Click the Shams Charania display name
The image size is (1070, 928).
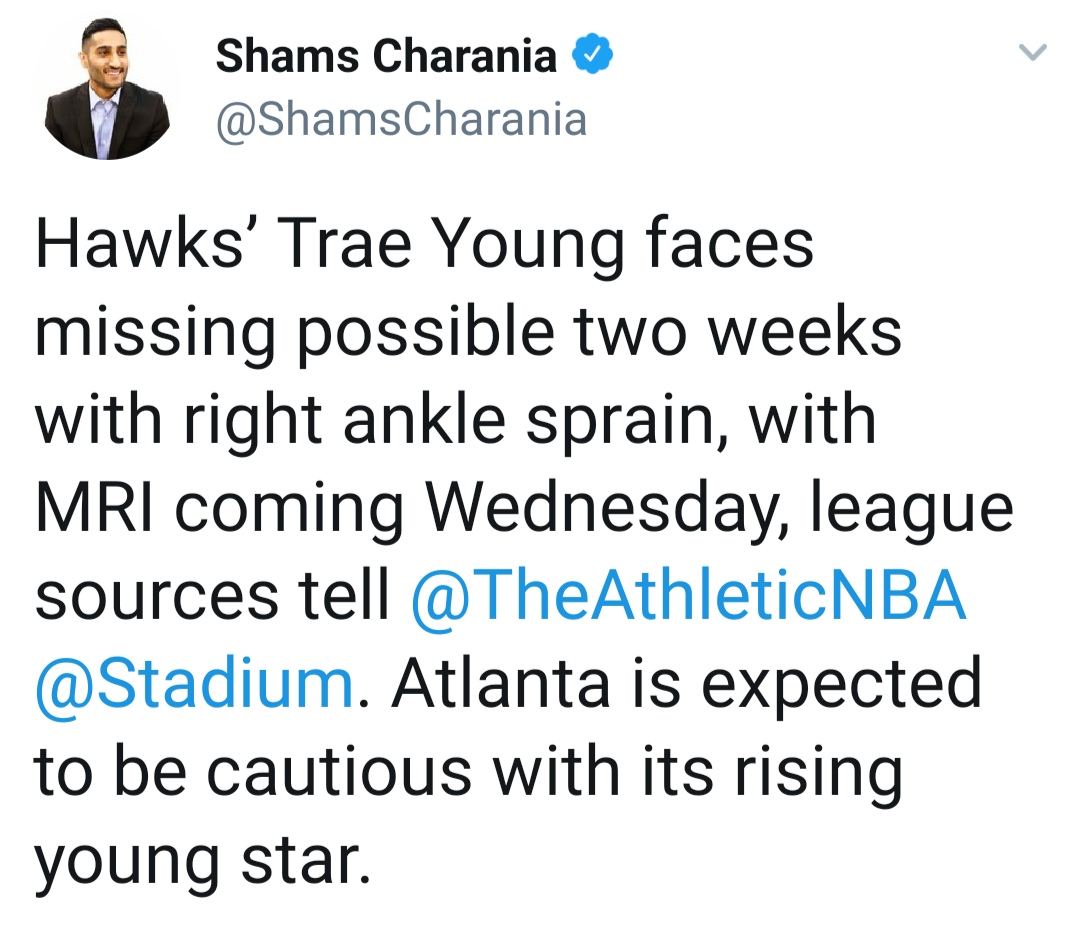(386, 56)
